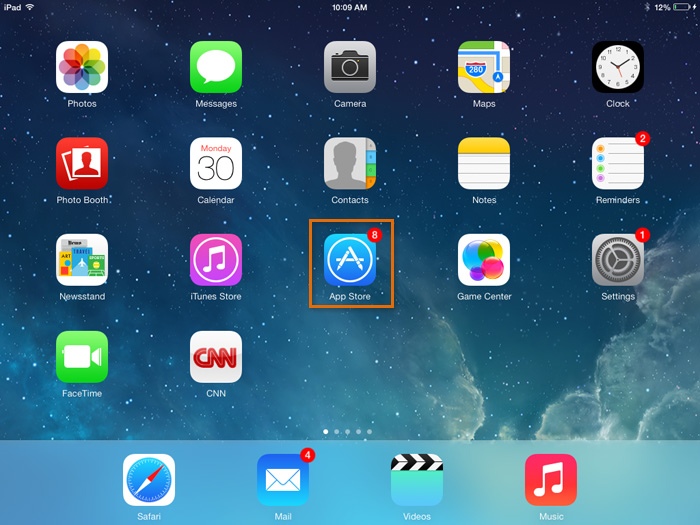
Task: Start the FaceTime app
Action: [82, 357]
